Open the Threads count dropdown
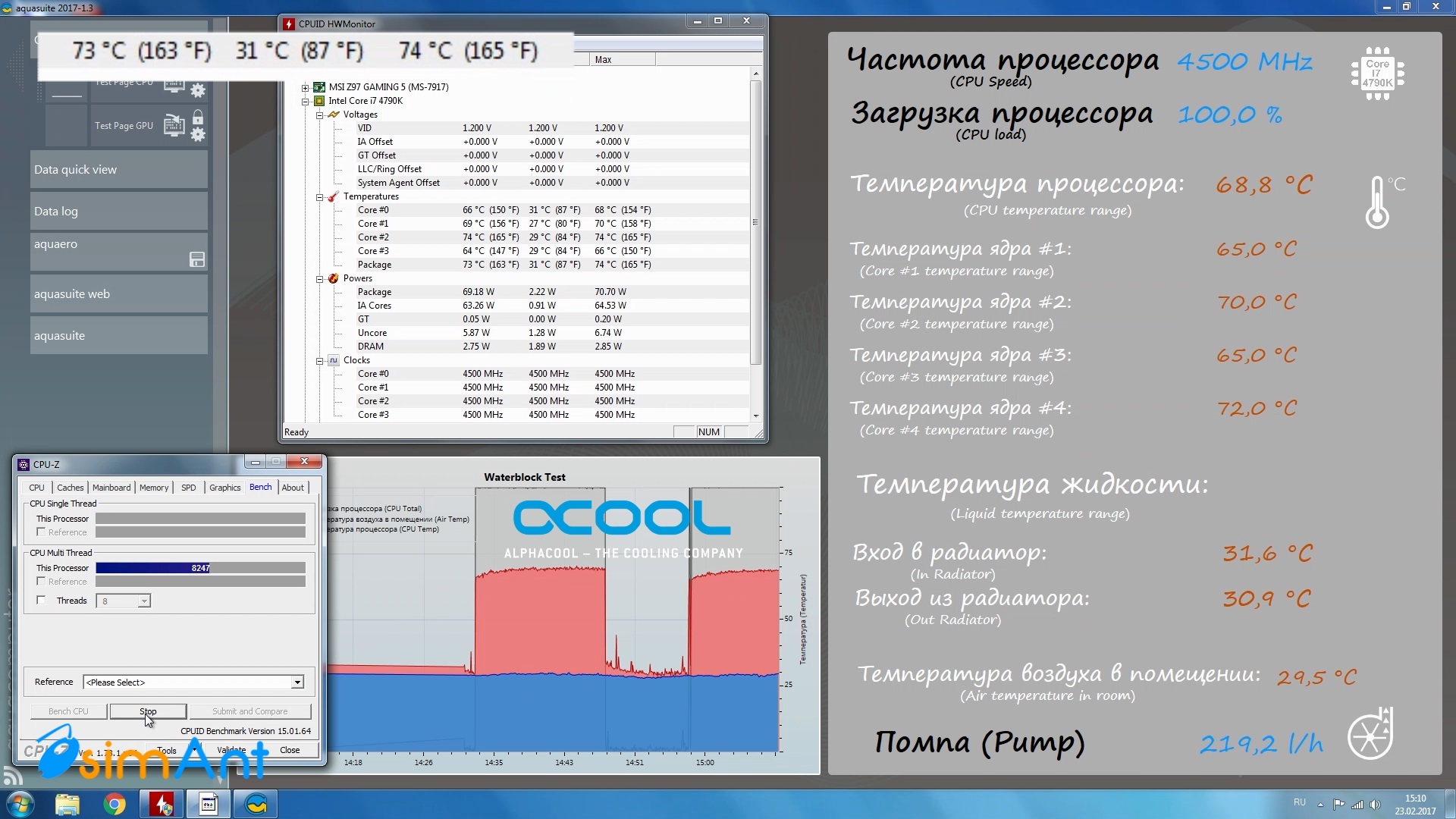 (x=143, y=601)
